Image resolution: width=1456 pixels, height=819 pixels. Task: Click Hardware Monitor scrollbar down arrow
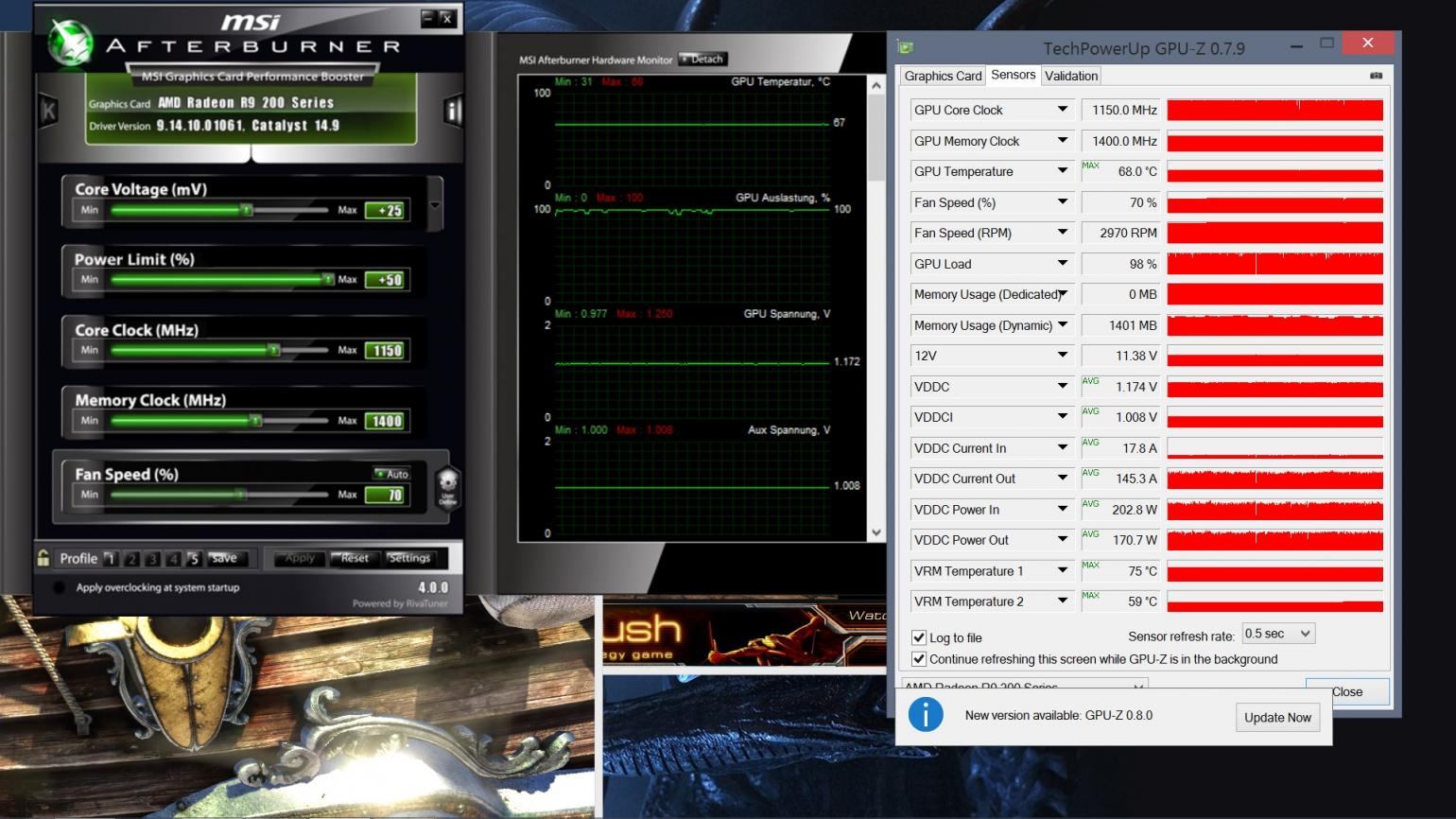pos(875,532)
